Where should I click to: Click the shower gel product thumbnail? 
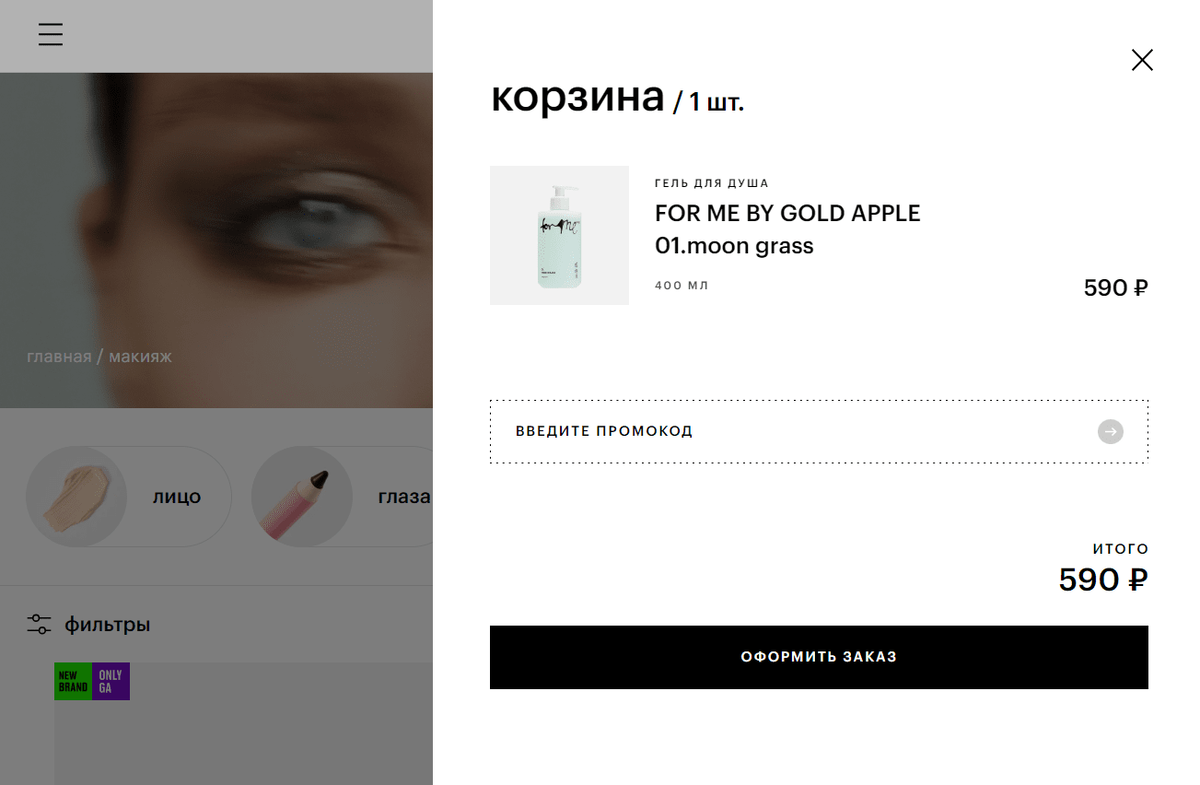pyautogui.click(x=559, y=235)
